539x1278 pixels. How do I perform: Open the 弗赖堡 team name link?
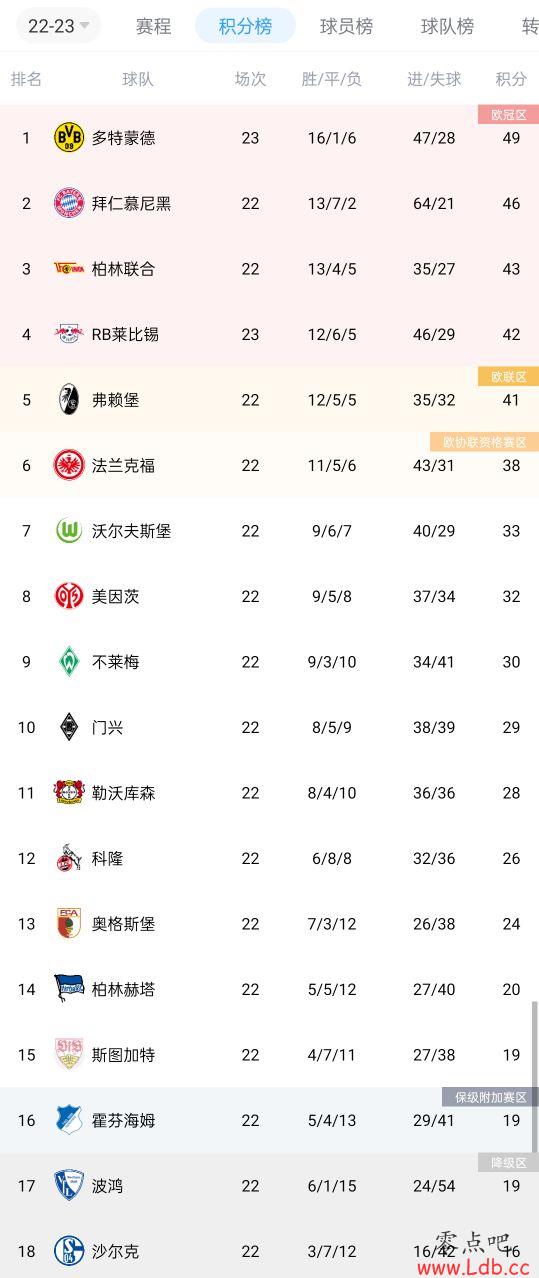pos(115,400)
